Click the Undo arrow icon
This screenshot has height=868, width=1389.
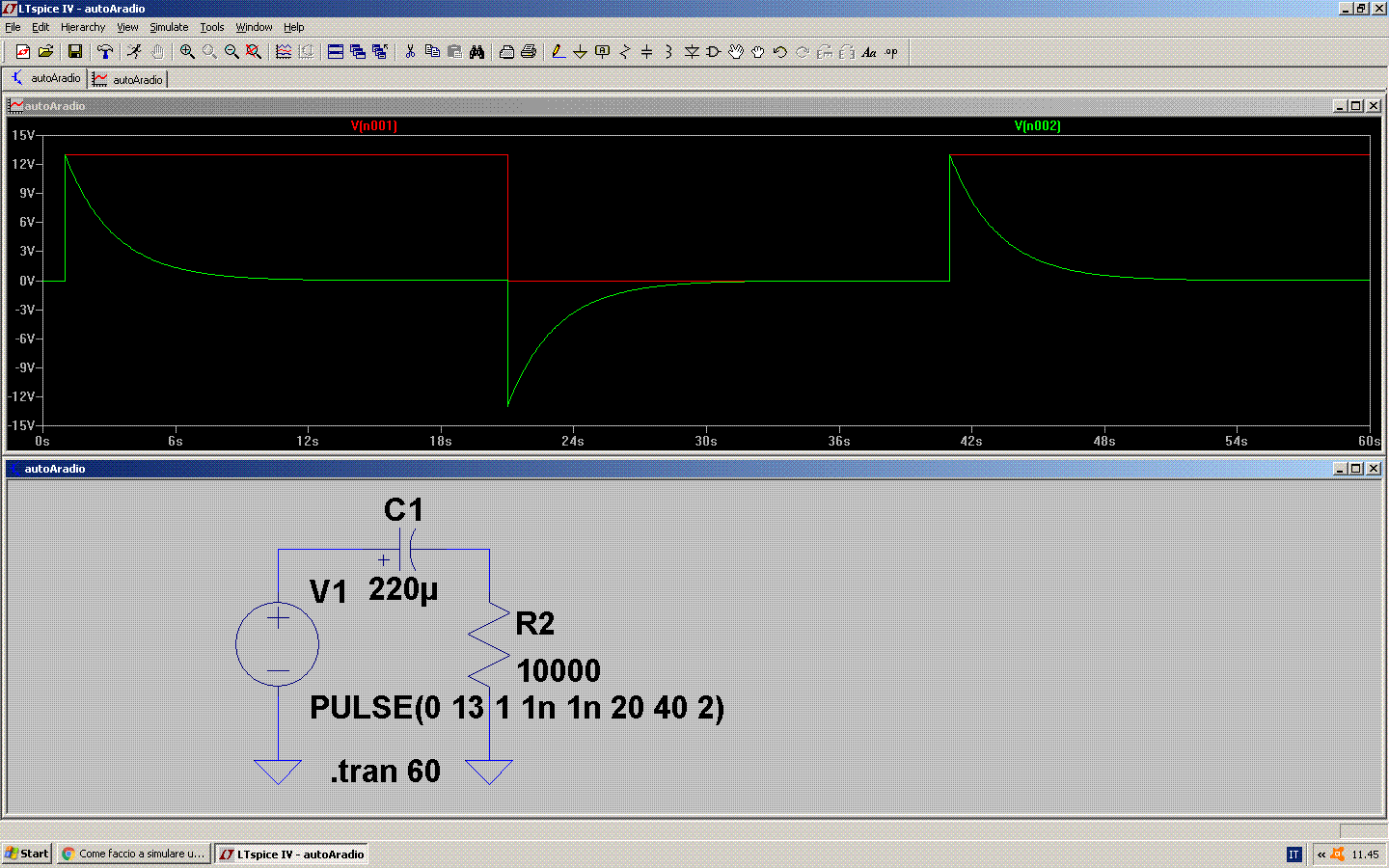tap(780, 52)
